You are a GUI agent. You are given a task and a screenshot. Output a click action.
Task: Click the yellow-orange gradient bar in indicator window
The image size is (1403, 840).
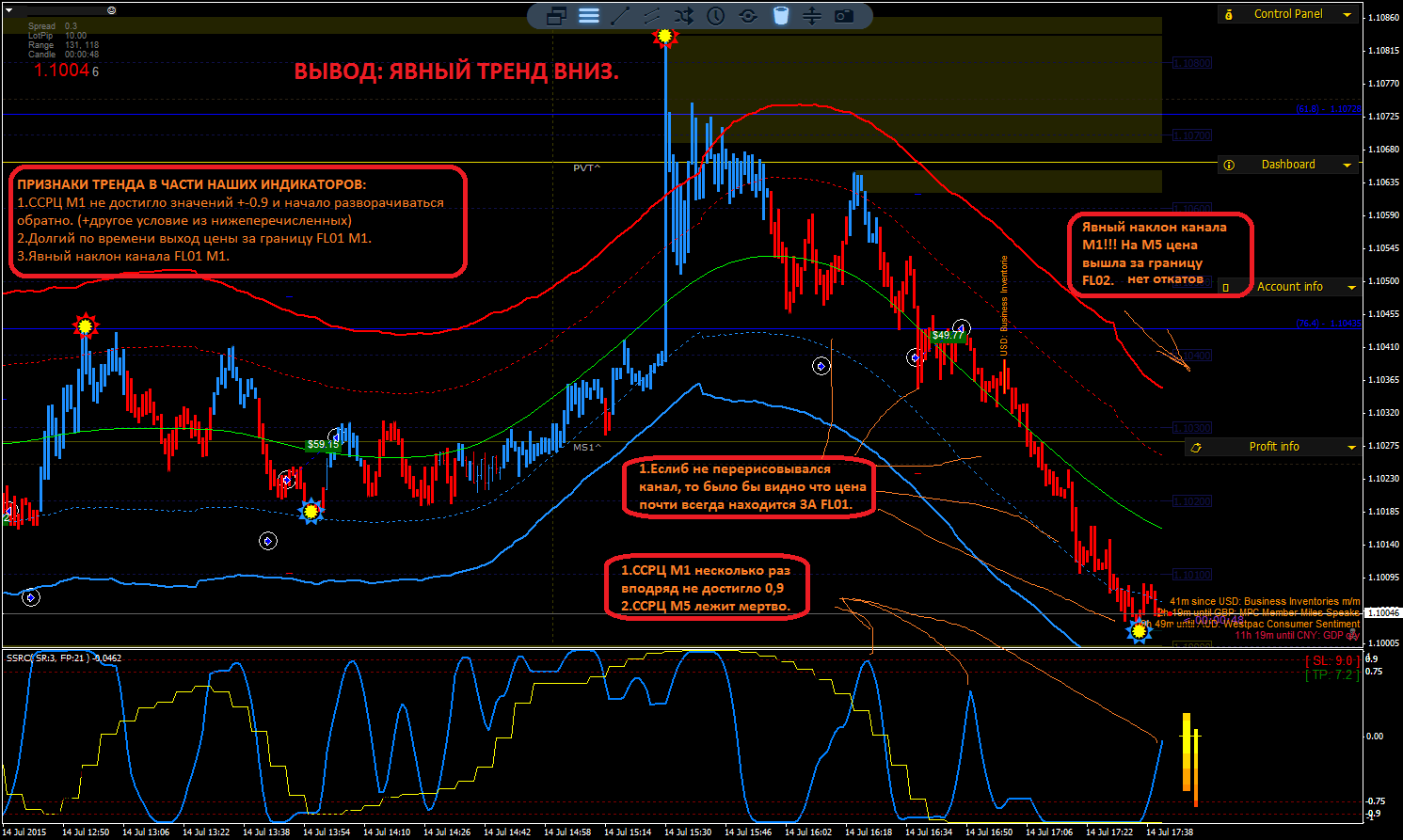1188,752
